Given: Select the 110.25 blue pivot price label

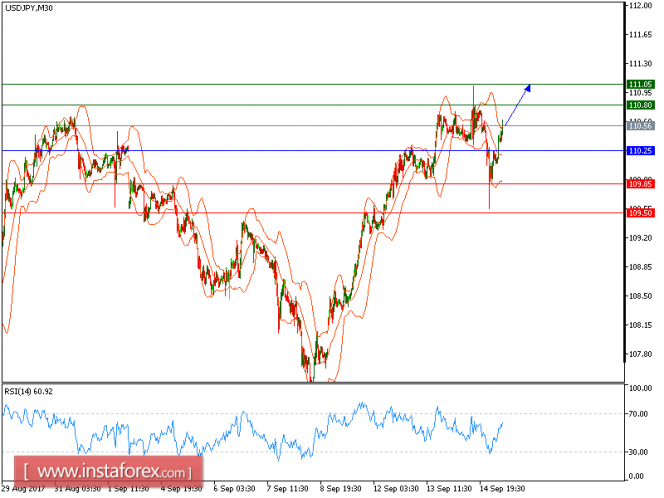Looking at the screenshot, I should coord(640,151).
